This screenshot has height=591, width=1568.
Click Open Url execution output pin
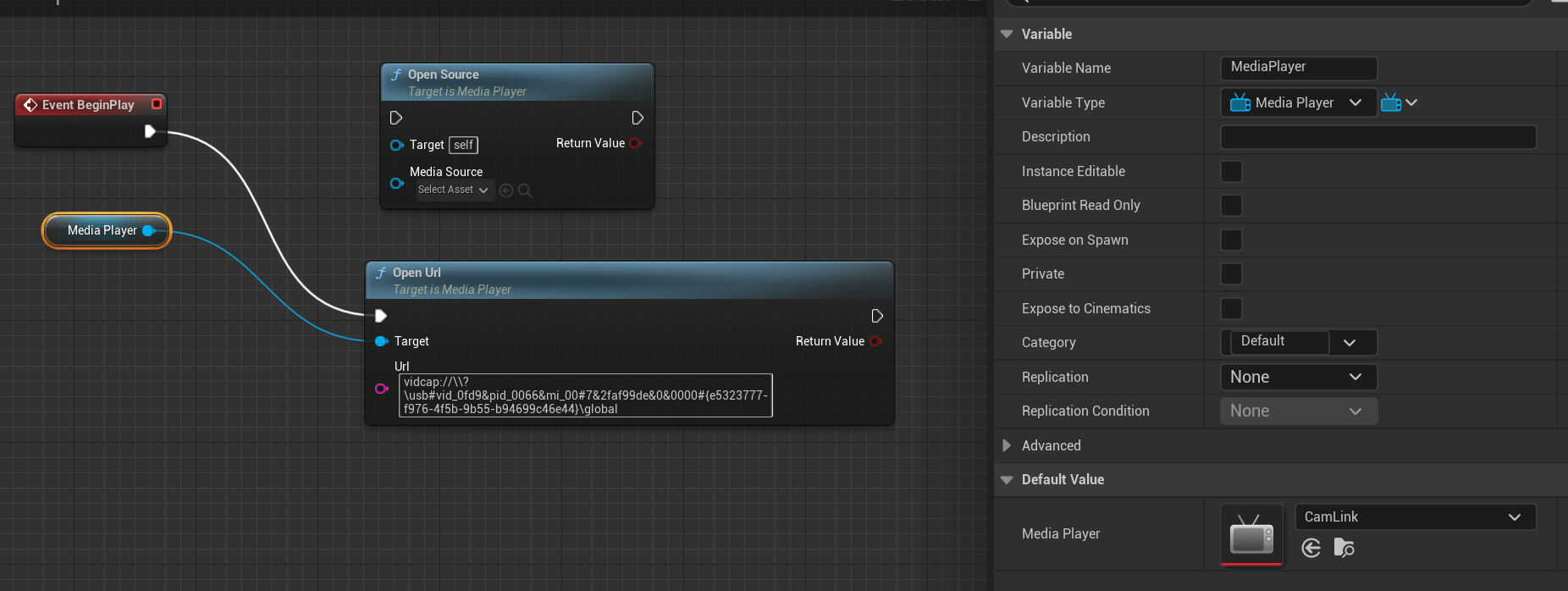coord(877,316)
